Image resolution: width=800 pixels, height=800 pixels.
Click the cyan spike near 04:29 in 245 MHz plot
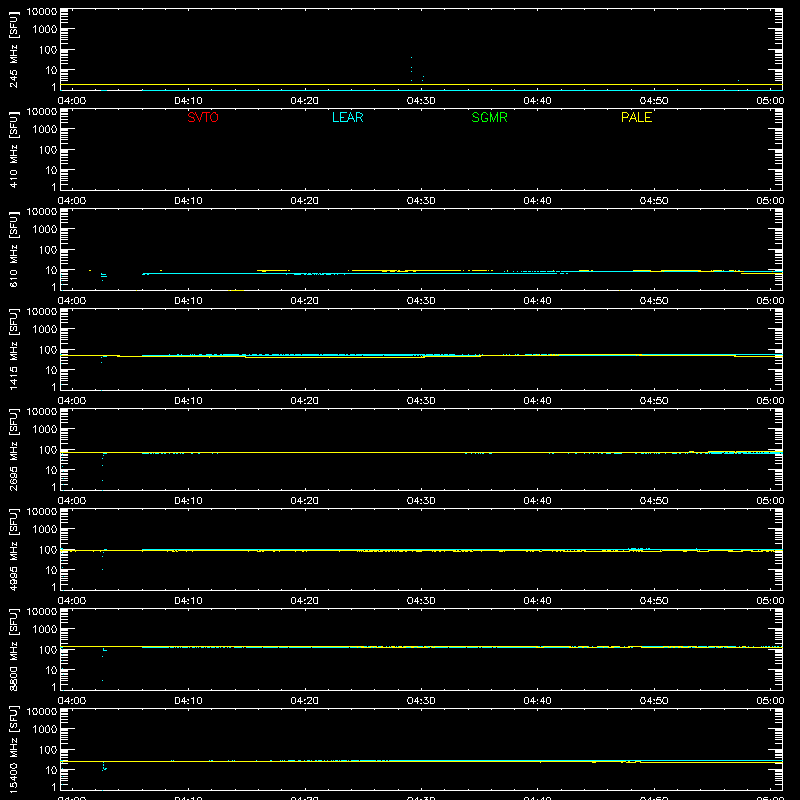(411, 68)
